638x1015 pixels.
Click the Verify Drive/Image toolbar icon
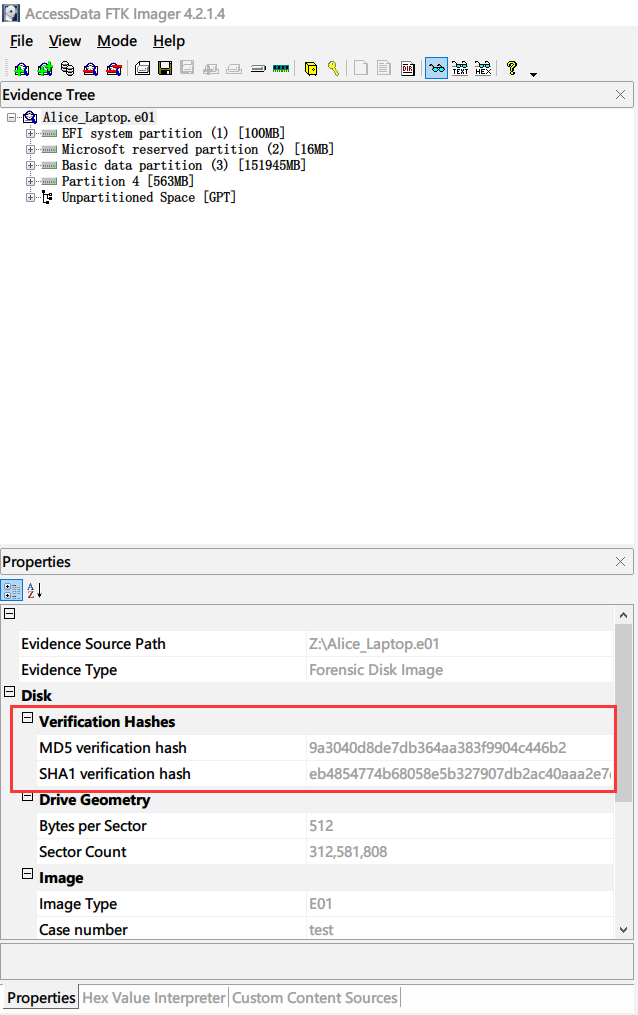pyautogui.click(x=258, y=68)
